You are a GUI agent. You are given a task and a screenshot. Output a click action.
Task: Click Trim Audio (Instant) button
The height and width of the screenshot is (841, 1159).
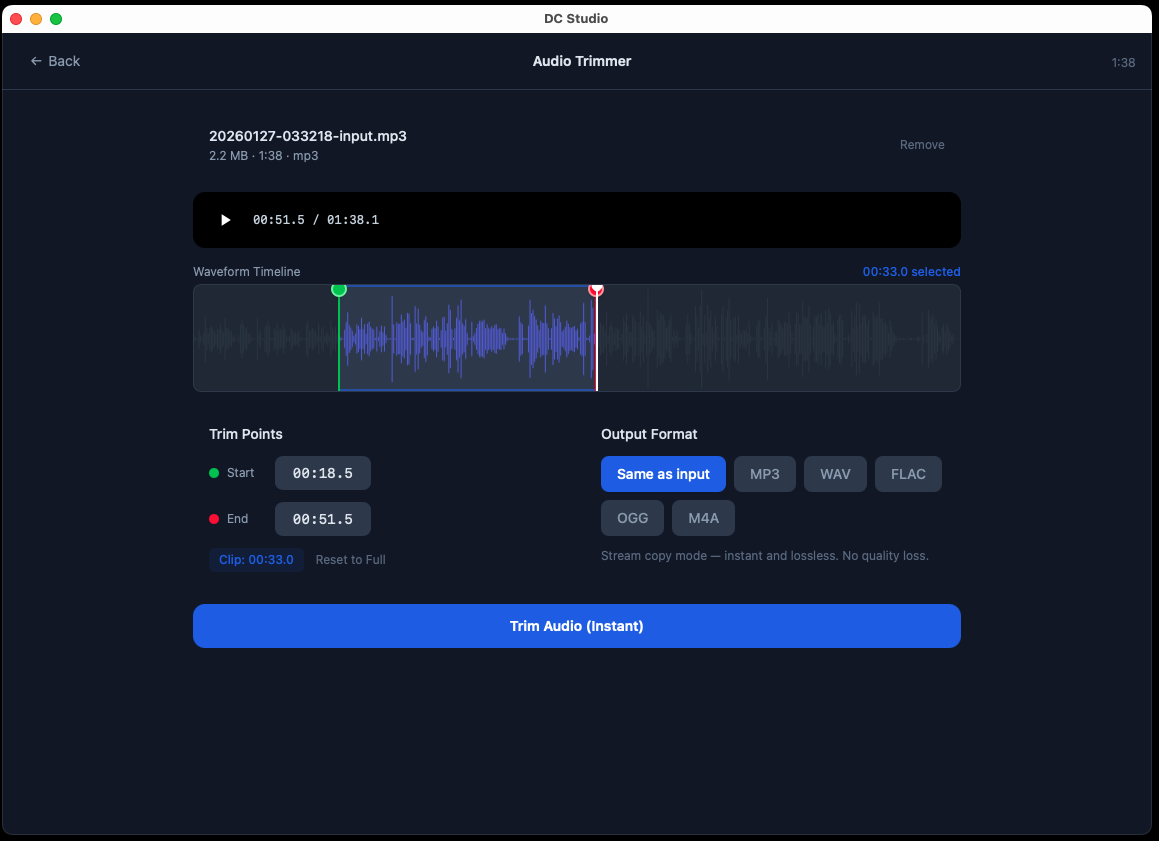pyautogui.click(x=577, y=625)
